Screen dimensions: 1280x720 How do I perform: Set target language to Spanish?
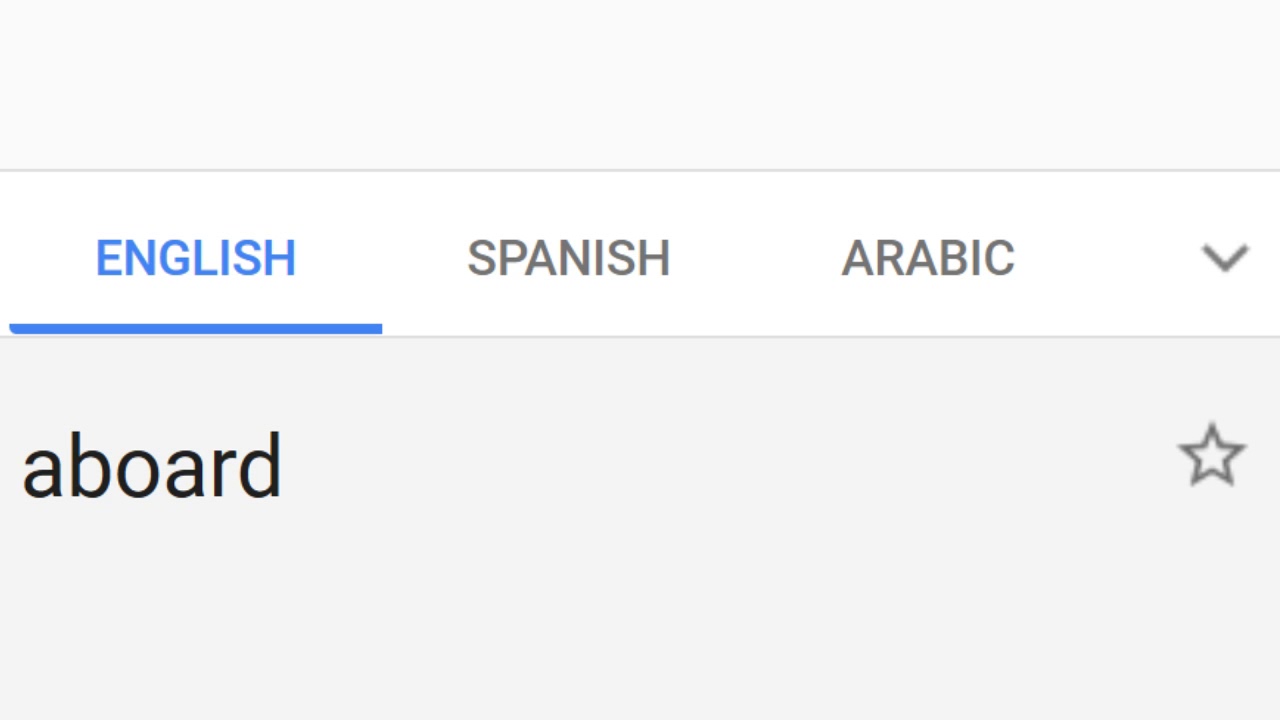tap(568, 258)
